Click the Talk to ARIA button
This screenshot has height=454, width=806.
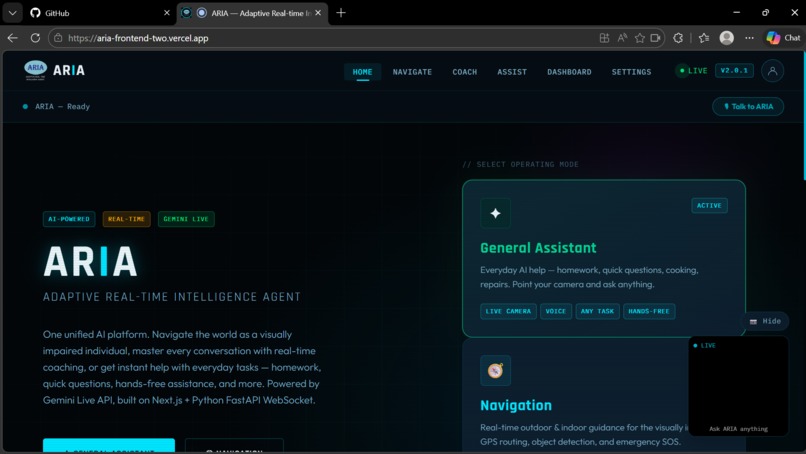click(x=748, y=106)
